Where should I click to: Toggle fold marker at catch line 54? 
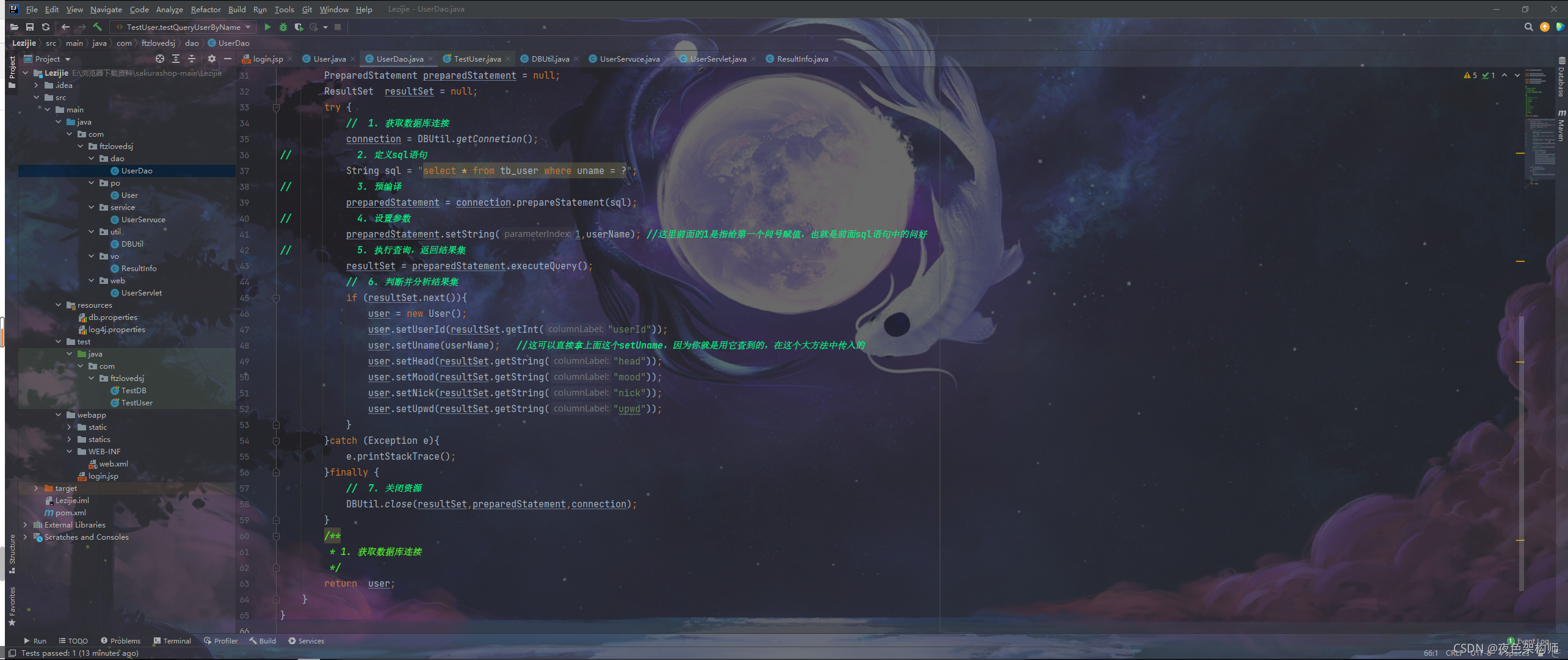[276, 441]
